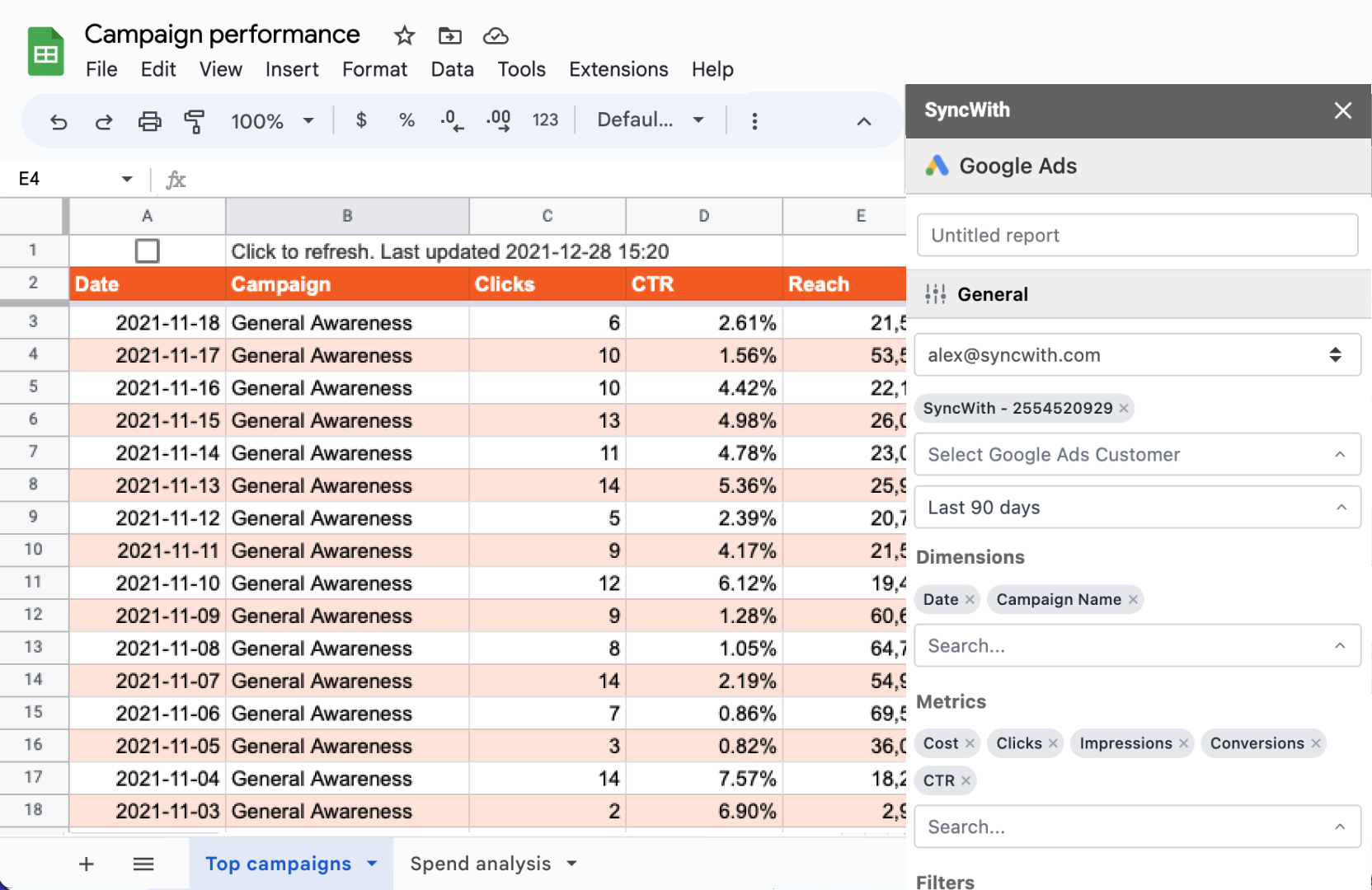This screenshot has height=890, width=1372.
Task: Expand the Last 90 days date range selector
Action: pyautogui.click(x=1138, y=508)
